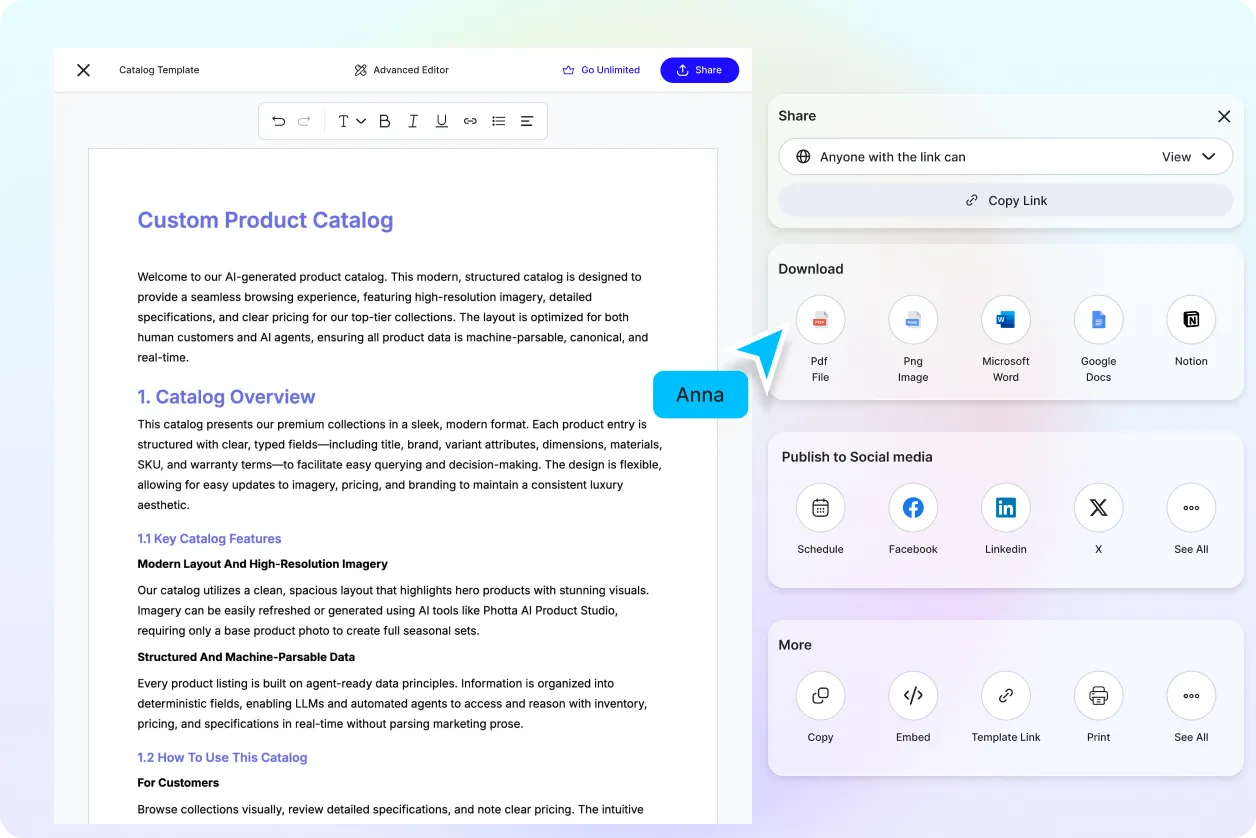Export the catalog to Google Docs

[1098, 319]
